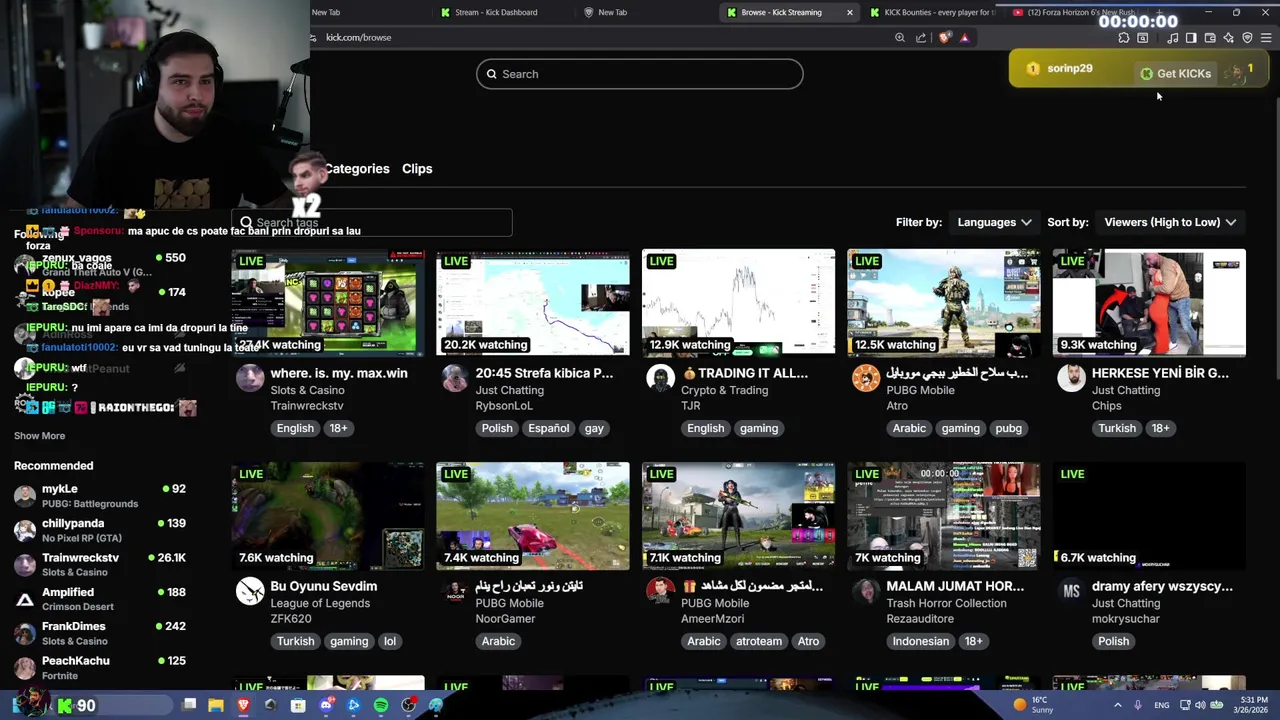Open Brave Shields lion icon
Screen dimensions: 1280x720
[x=945, y=38]
